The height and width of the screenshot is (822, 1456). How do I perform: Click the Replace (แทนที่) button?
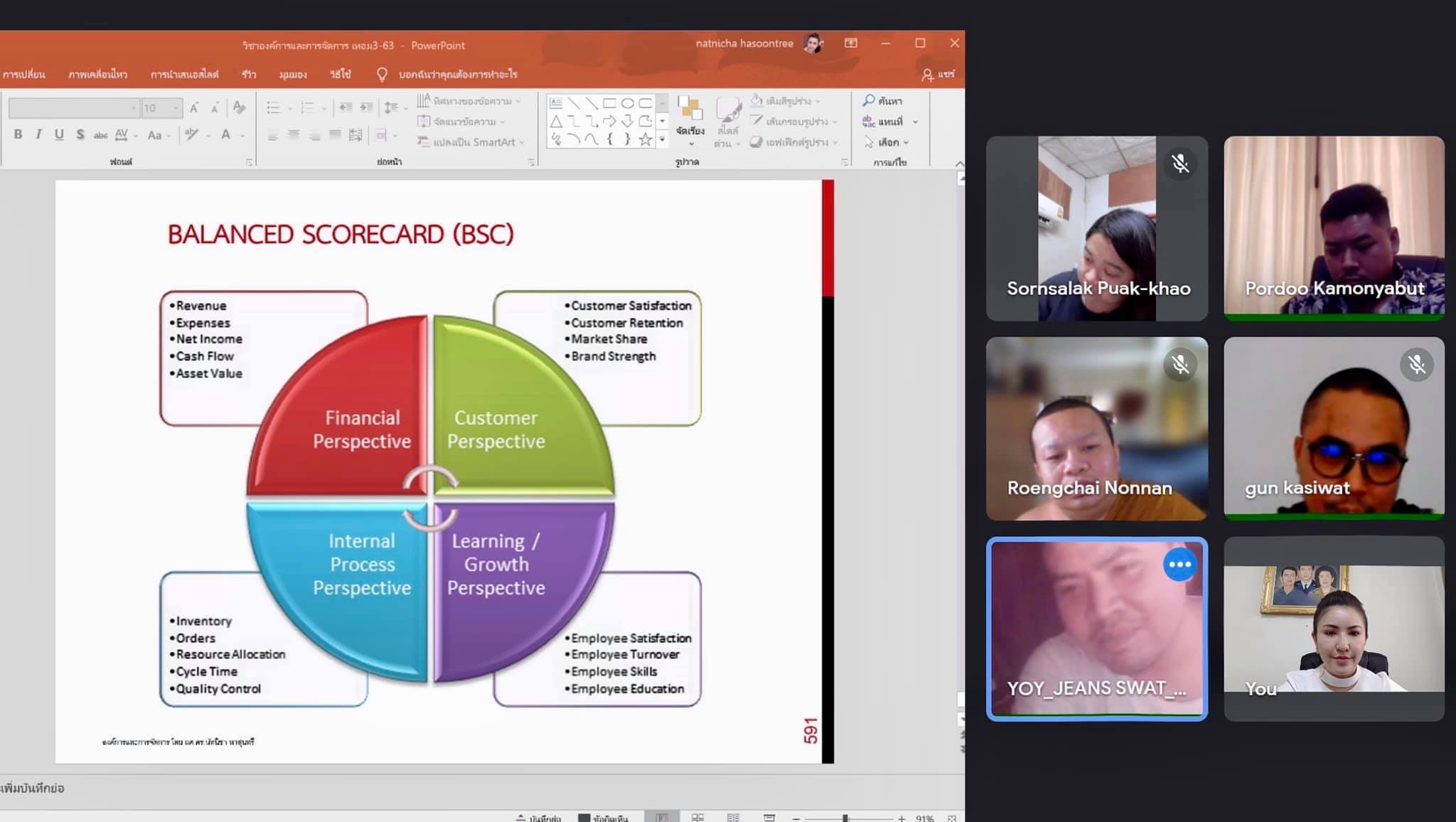coord(884,122)
